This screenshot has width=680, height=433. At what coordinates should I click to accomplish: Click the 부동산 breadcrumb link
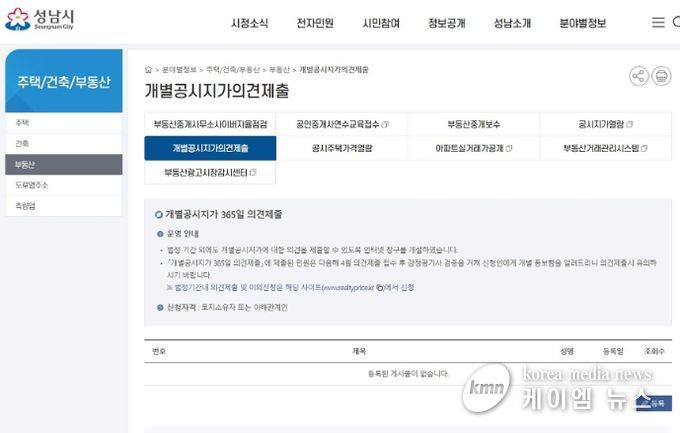click(279, 69)
